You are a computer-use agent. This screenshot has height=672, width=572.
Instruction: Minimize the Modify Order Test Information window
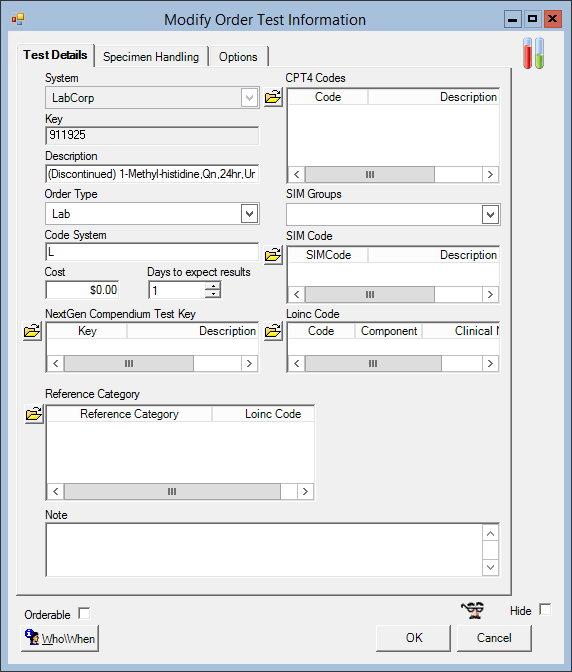click(512, 19)
